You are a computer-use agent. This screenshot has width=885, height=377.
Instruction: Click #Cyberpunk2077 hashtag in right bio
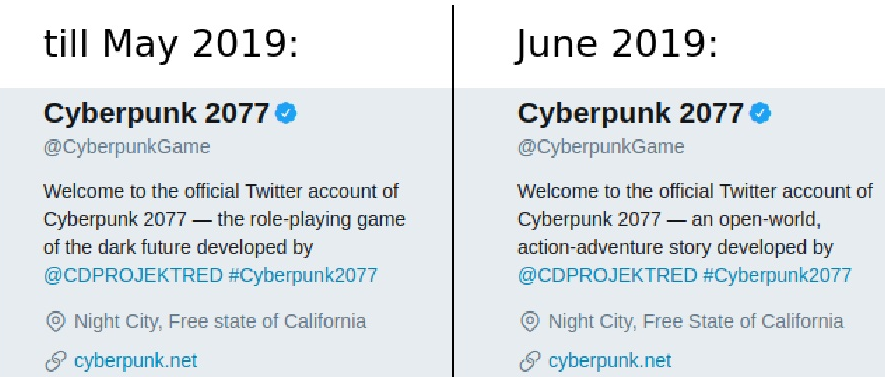pos(777,275)
